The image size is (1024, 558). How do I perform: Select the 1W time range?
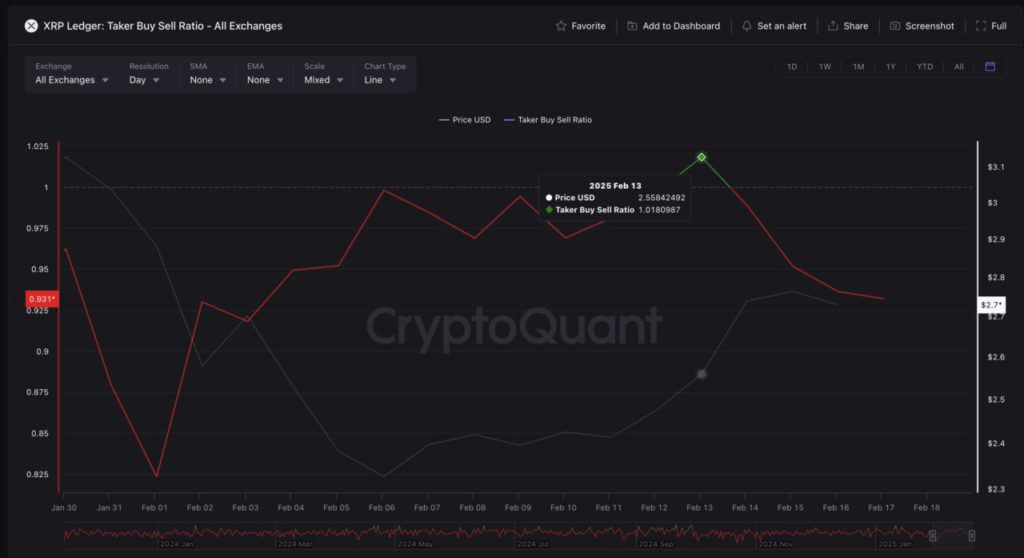(x=825, y=67)
